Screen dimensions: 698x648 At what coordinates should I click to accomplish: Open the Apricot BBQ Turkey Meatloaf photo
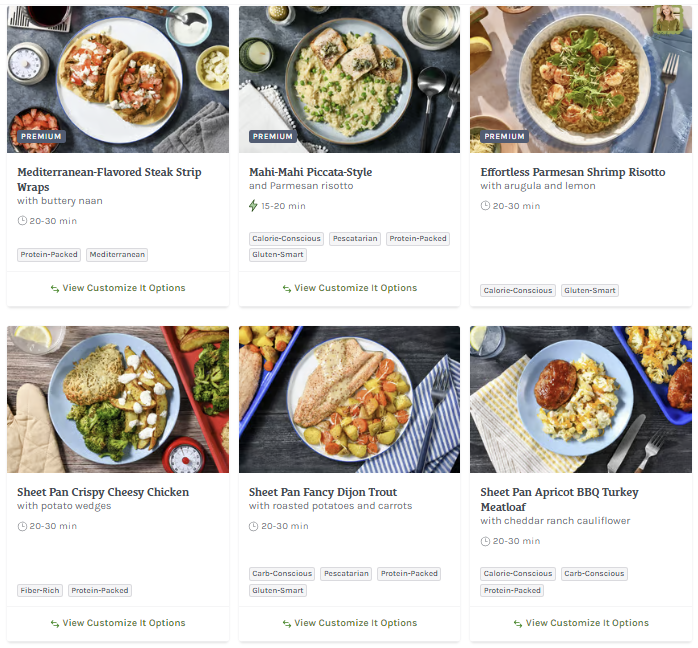[x=580, y=399]
